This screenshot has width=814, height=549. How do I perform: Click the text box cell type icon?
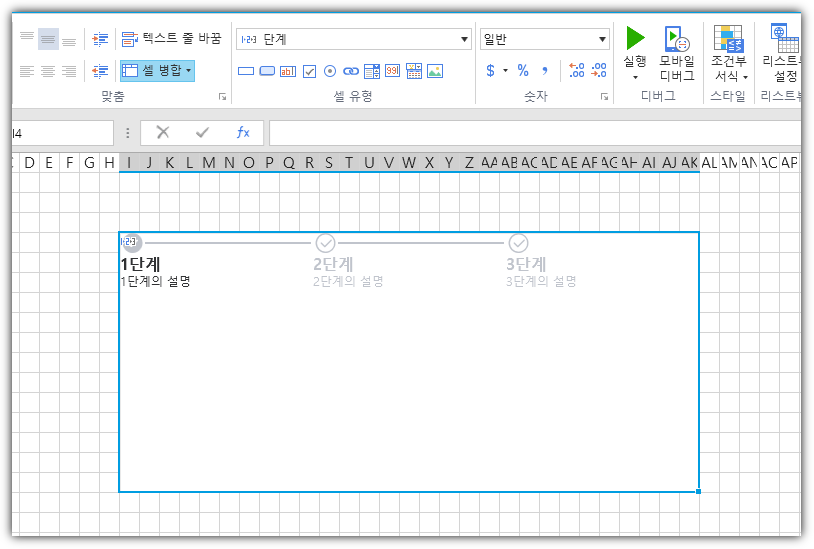[288, 71]
